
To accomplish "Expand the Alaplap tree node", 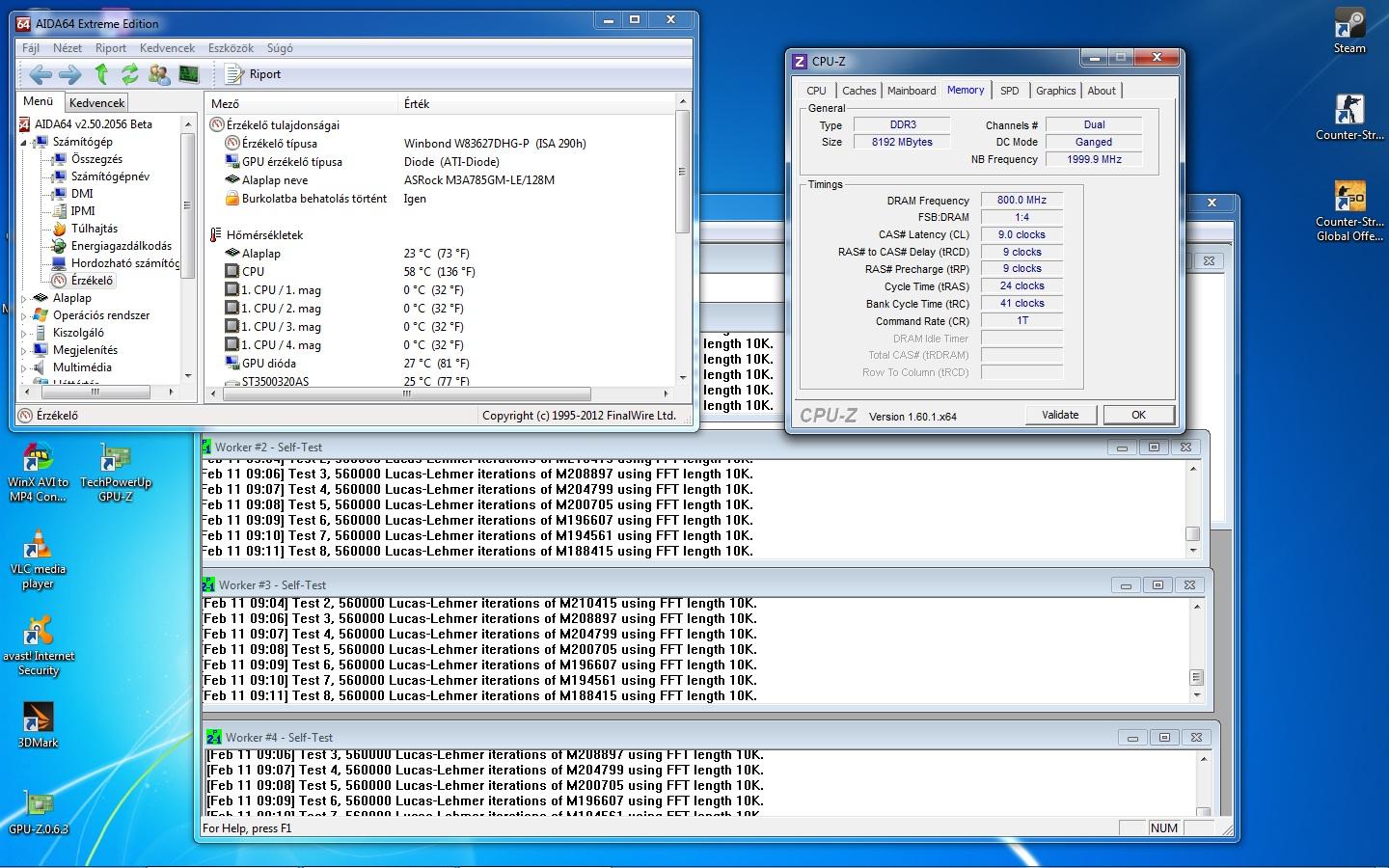I will click(x=24, y=298).
